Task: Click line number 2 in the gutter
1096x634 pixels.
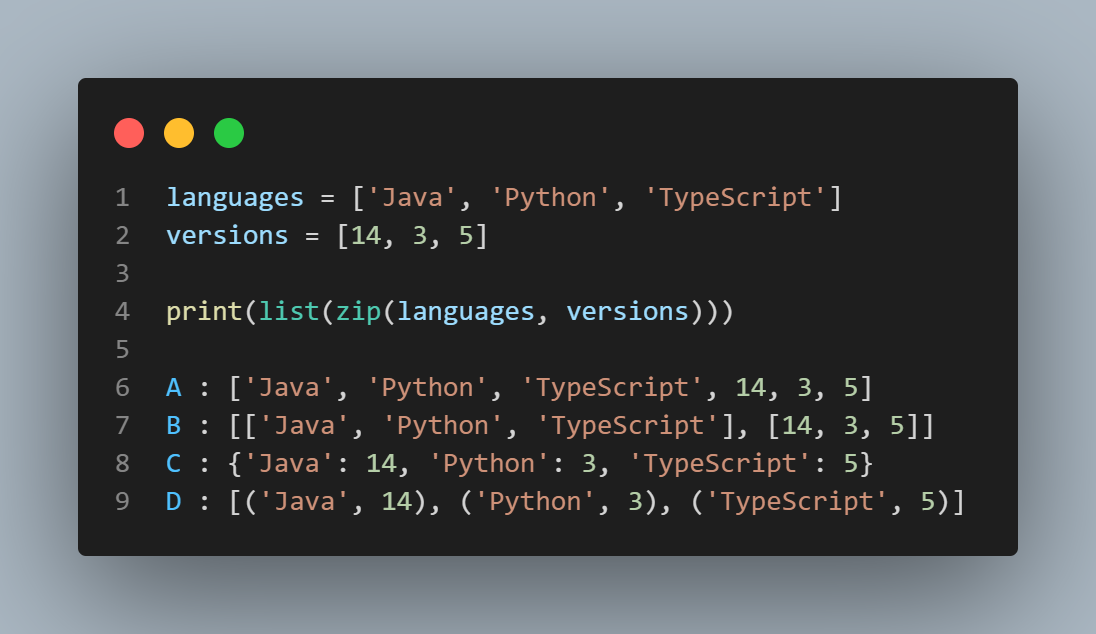Action: (x=122, y=236)
